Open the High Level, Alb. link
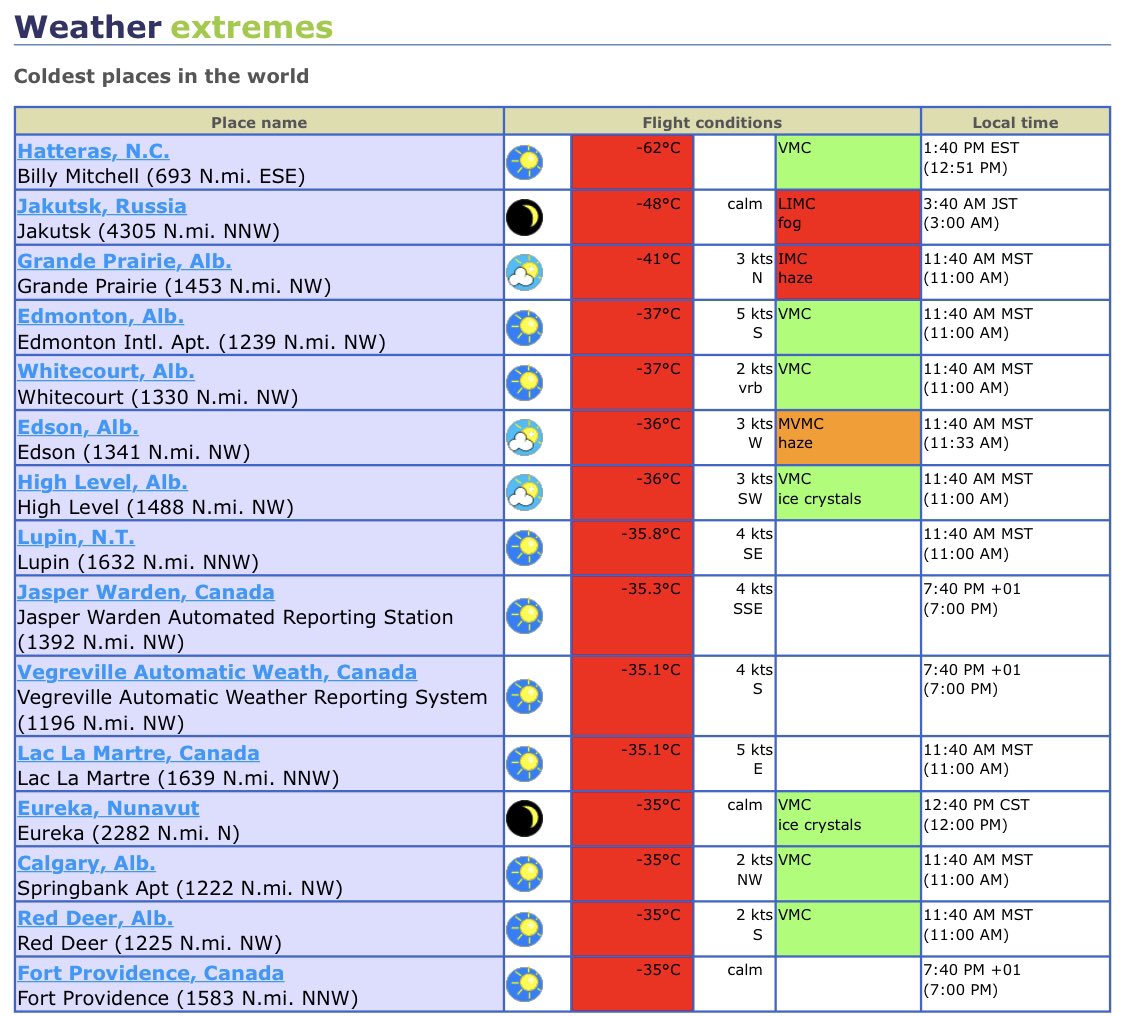 [102, 482]
